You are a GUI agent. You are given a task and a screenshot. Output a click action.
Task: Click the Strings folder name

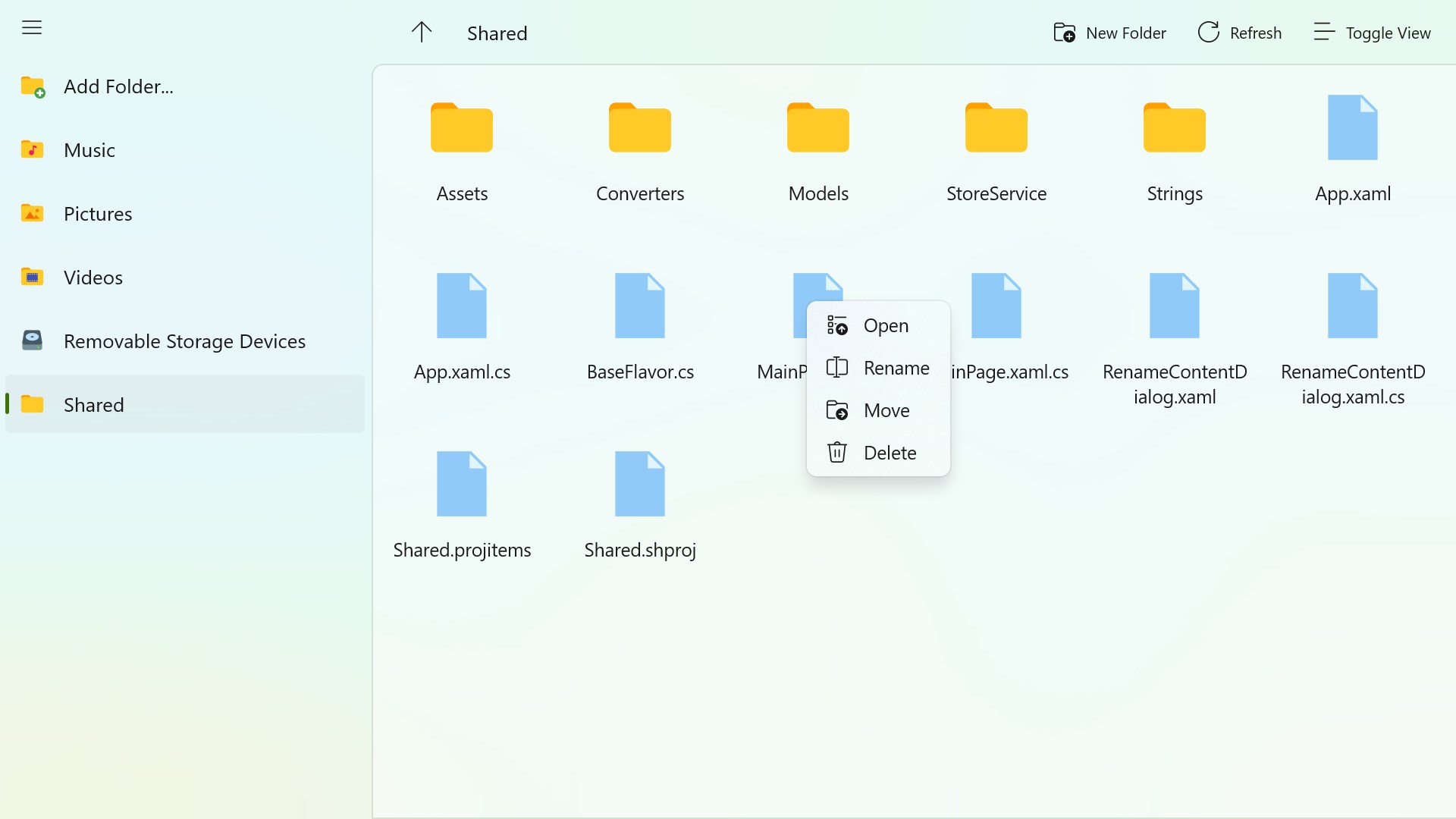1175,194
